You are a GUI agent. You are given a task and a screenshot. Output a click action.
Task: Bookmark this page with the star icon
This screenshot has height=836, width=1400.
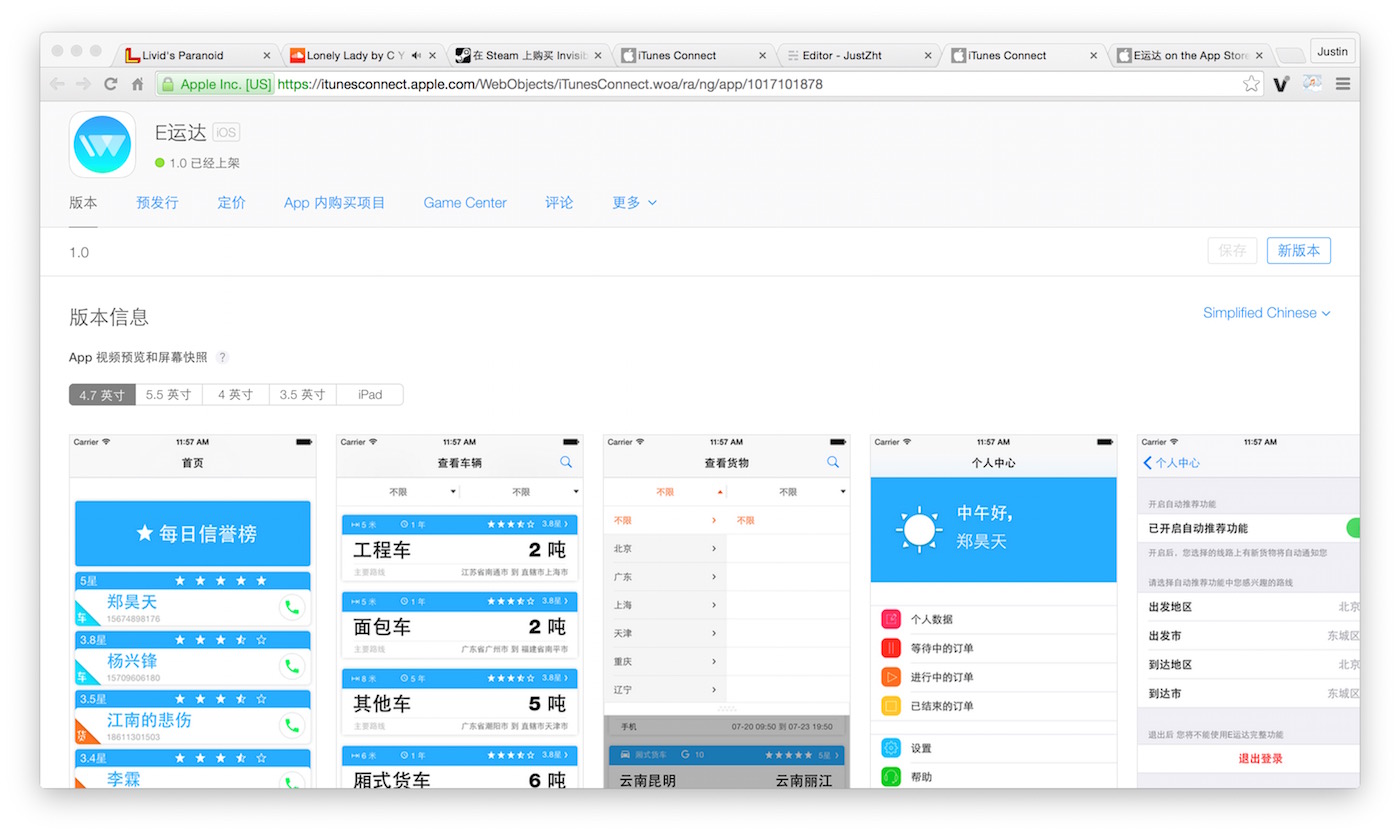coord(1251,84)
